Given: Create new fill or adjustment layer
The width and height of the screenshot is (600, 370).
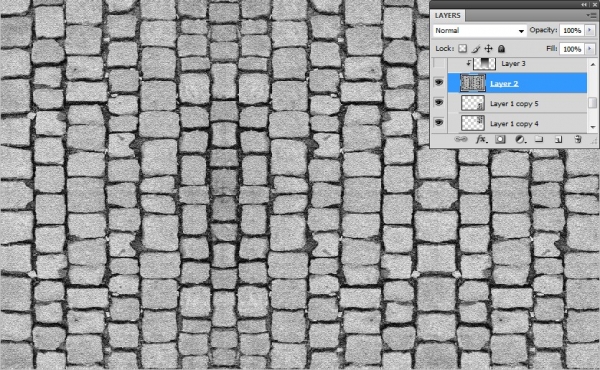Looking at the screenshot, I should click(520, 139).
